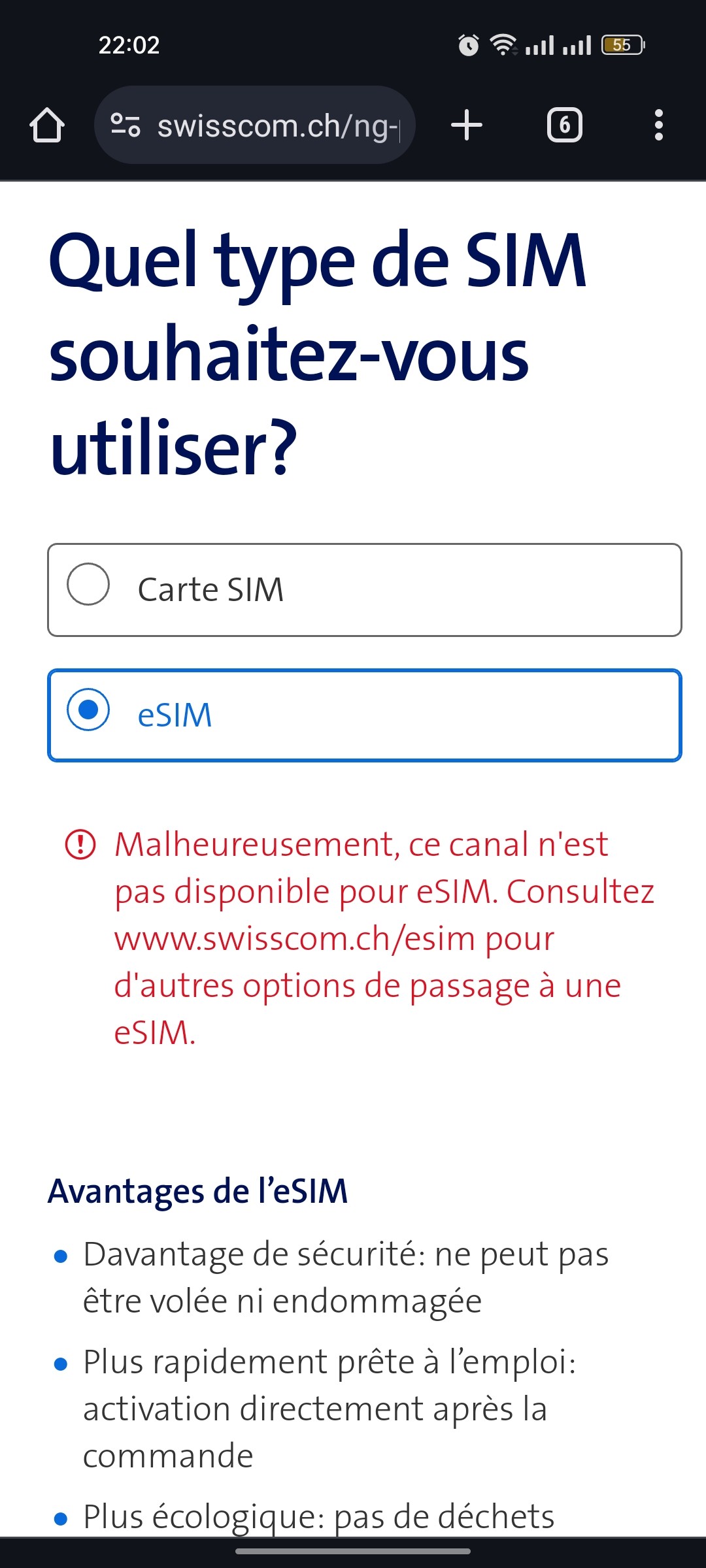The height and width of the screenshot is (1568, 706).
Task: Select the eSIM radio button
Action: pos(88,710)
